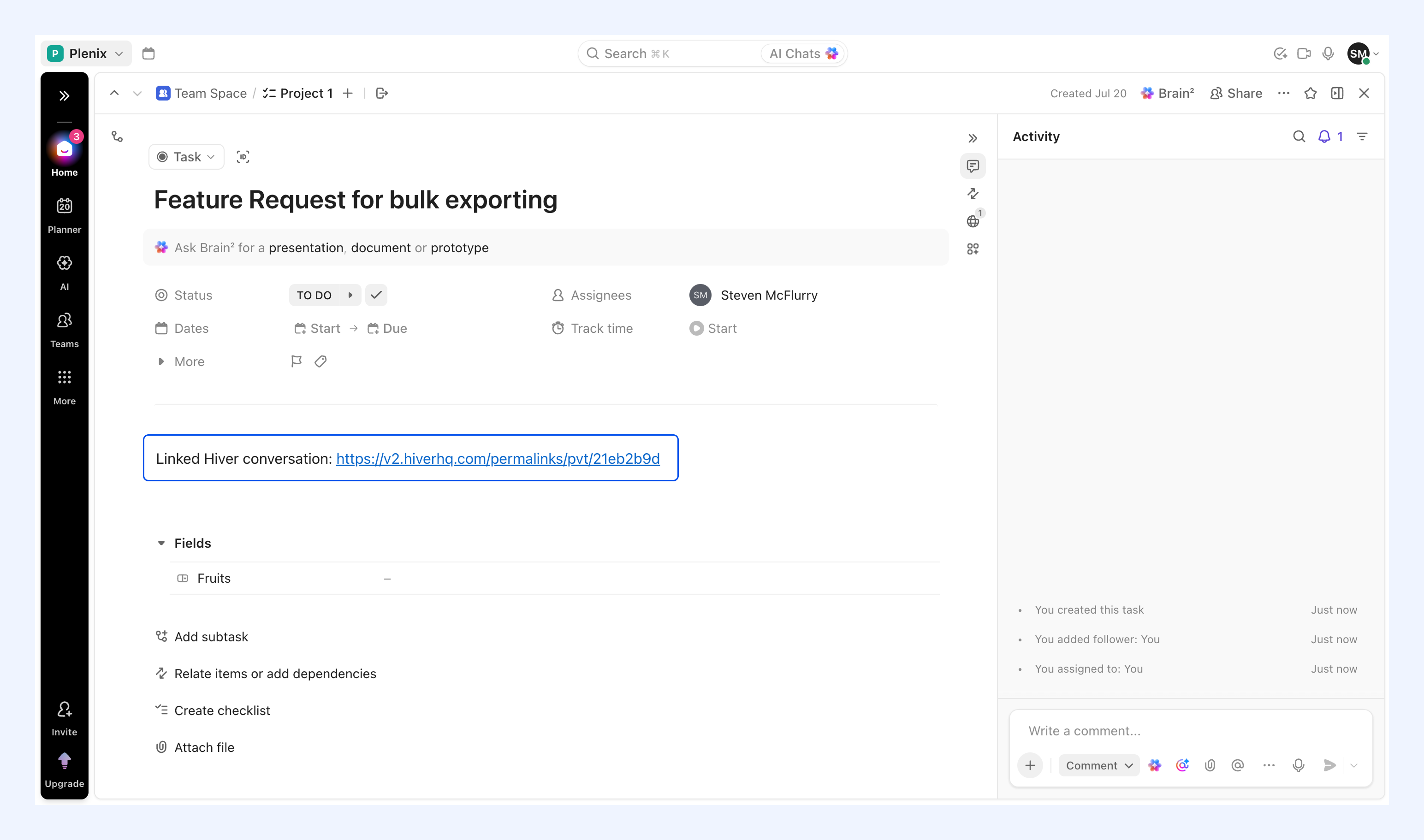The width and height of the screenshot is (1424, 840).
Task: Open the Planner in the sidebar
Action: [x=64, y=215]
